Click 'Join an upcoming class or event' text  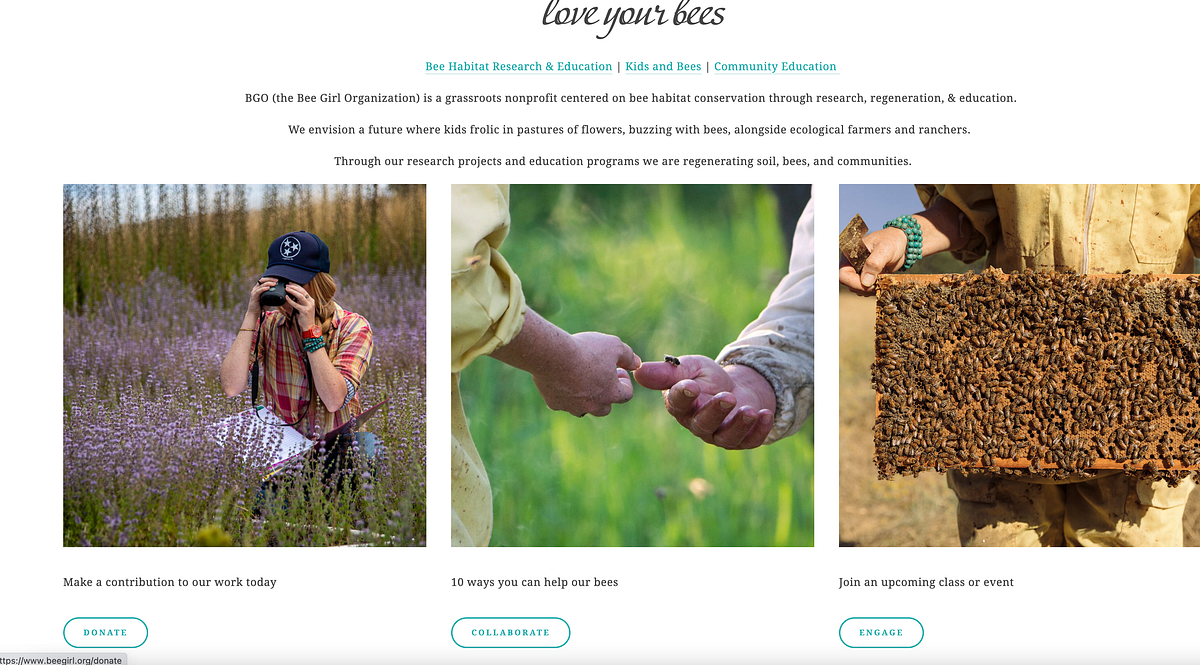(926, 582)
